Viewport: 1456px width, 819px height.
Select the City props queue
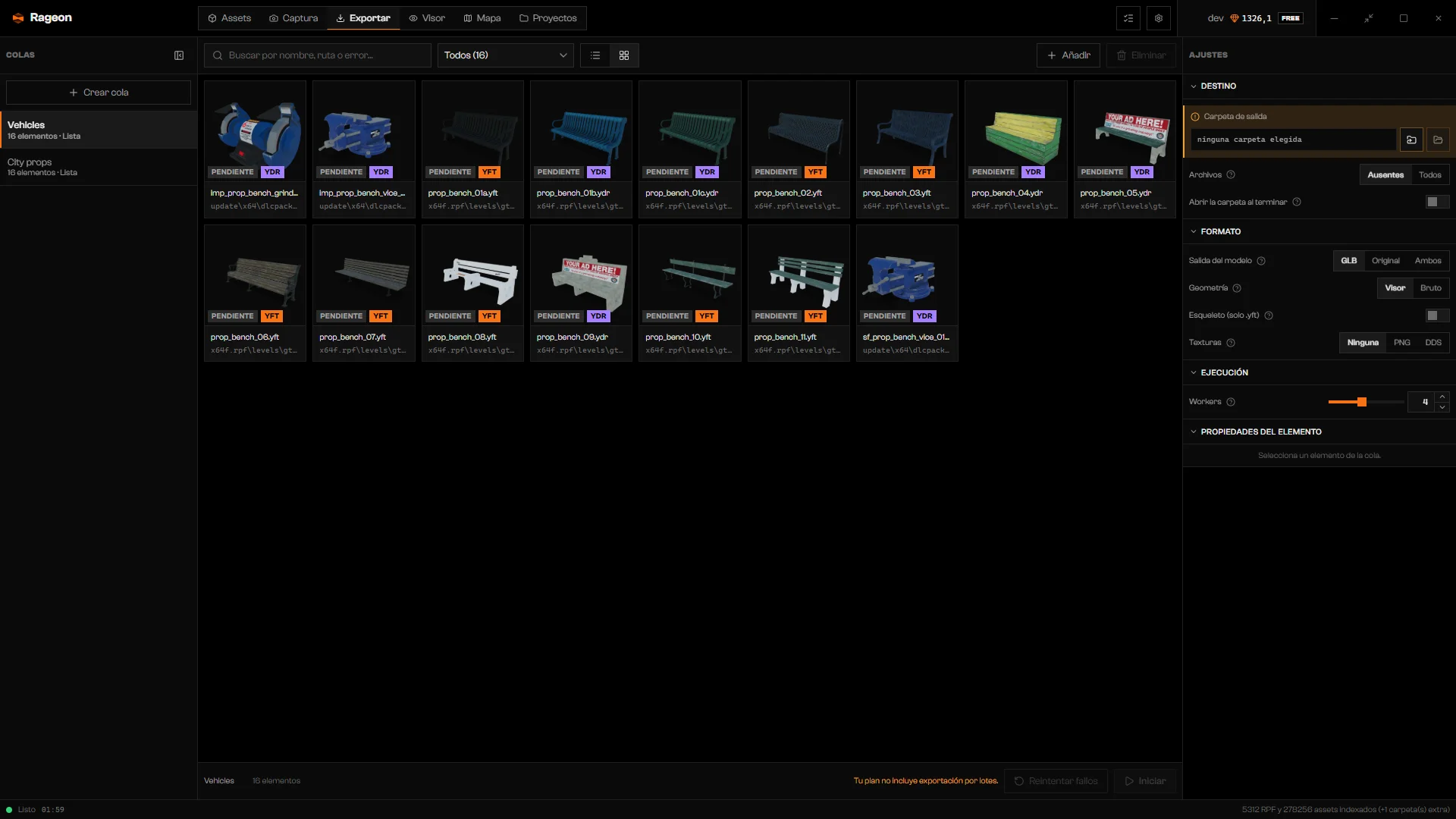(x=99, y=167)
